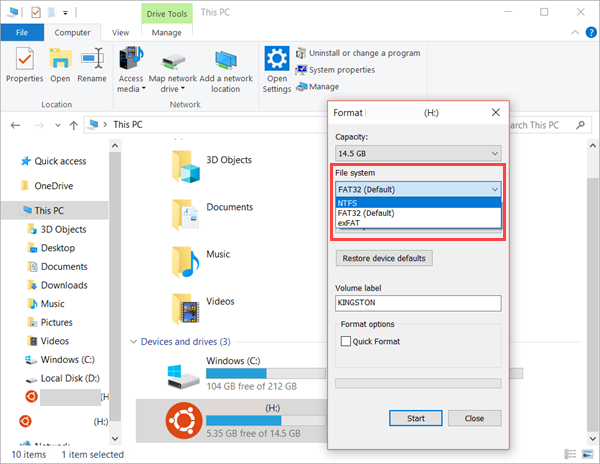600x464 pixels.
Task: Click the up directory arrow
Action: pos(73,125)
